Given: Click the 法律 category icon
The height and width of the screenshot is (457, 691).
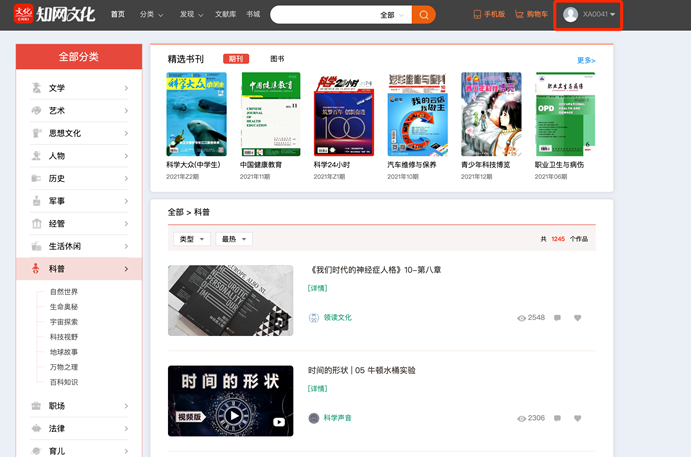Looking at the screenshot, I should tap(37, 428).
